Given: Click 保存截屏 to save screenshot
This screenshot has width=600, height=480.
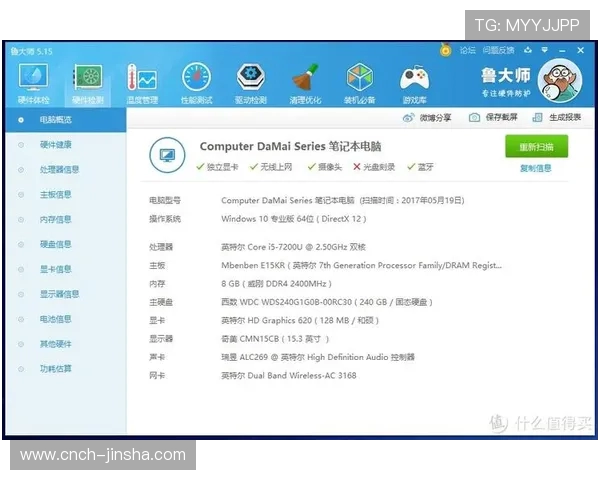Looking at the screenshot, I should (x=494, y=118).
